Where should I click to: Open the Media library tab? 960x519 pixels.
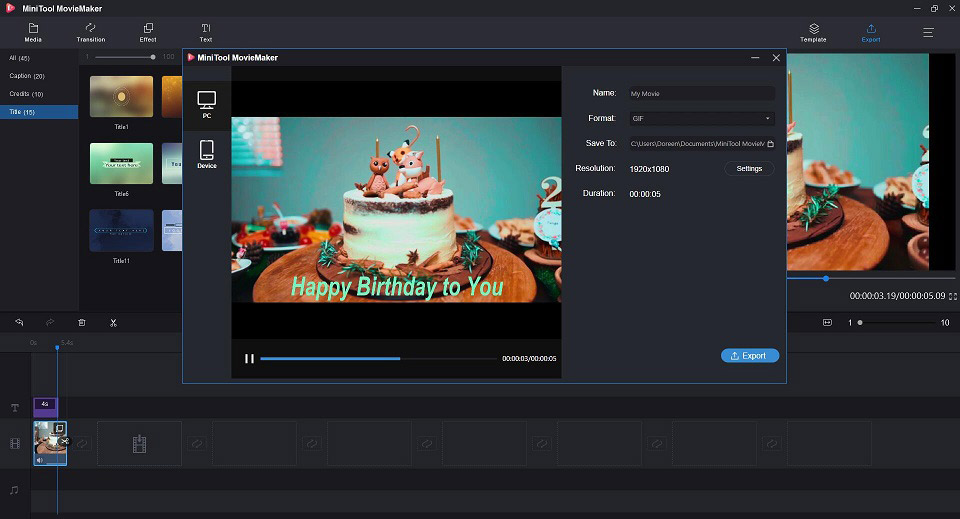tap(33, 32)
